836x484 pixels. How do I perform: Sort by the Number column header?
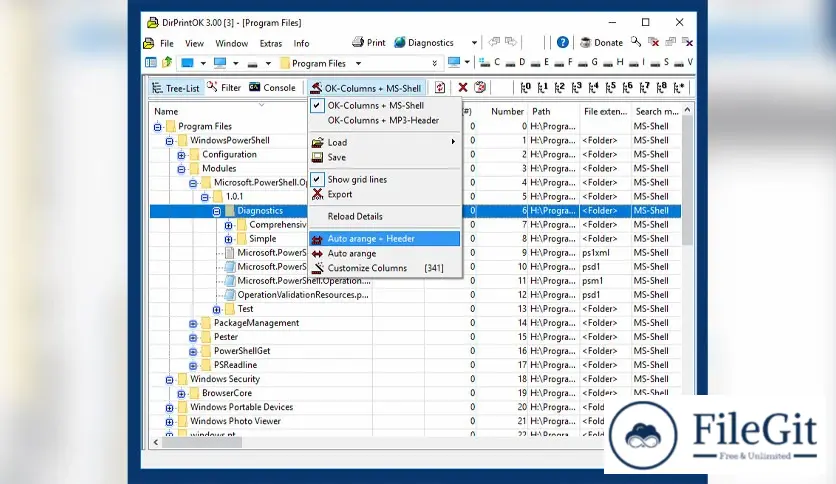(x=507, y=111)
